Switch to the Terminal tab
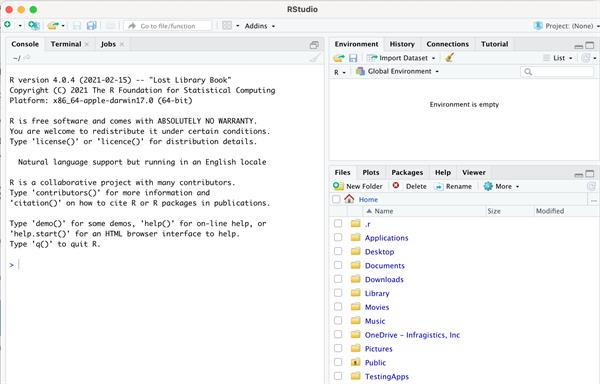This screenshot has height=384, width=600. [66, 44]
